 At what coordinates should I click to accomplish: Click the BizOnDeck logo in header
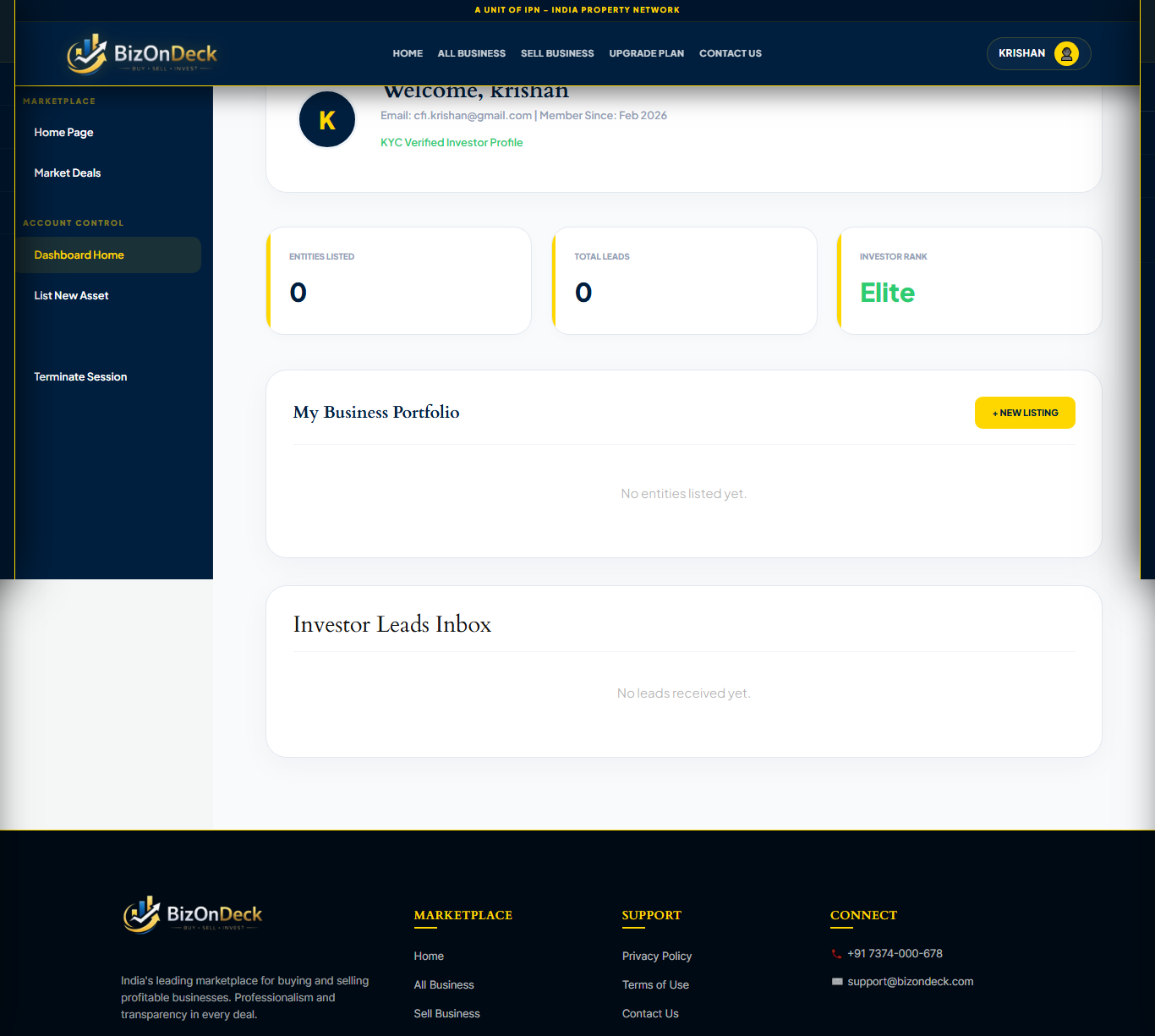(142, 54)
